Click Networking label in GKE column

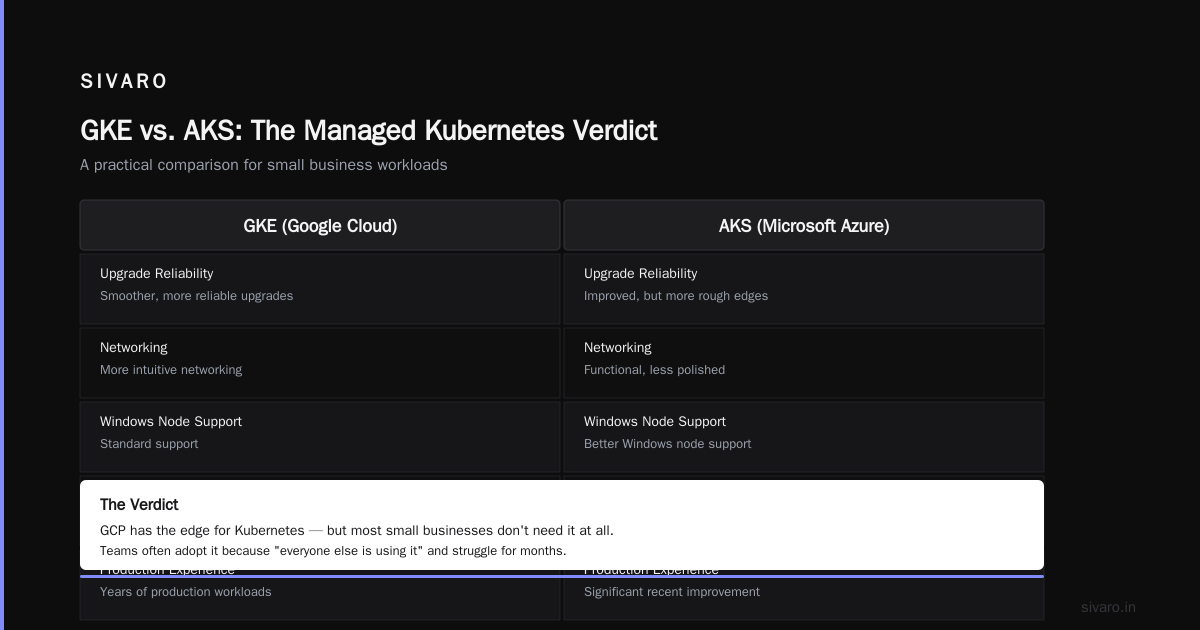pyautogui.click(x=134, y=348)
